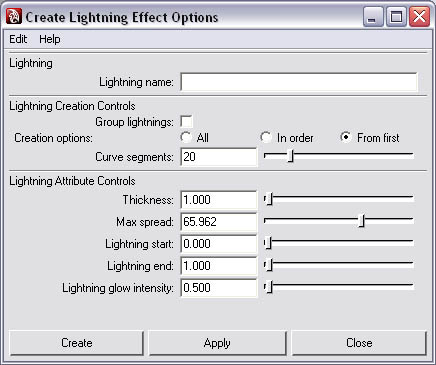This screenshot has height=365, width=436.
Task: Click the Lightning Creation Controls heading
Action: (72, 106)
